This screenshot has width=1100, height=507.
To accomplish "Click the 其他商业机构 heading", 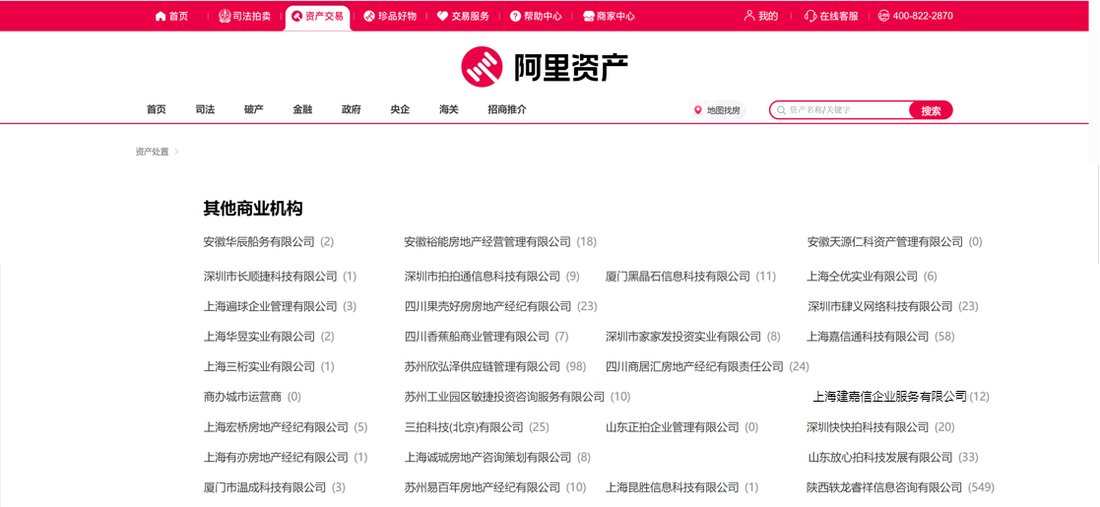I will (253, 208).
